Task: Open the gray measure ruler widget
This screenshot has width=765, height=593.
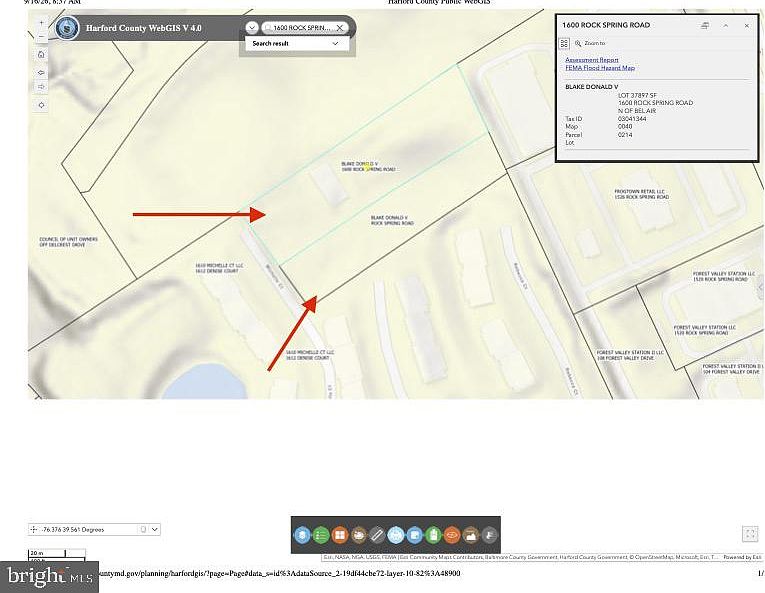Action: 377,535
